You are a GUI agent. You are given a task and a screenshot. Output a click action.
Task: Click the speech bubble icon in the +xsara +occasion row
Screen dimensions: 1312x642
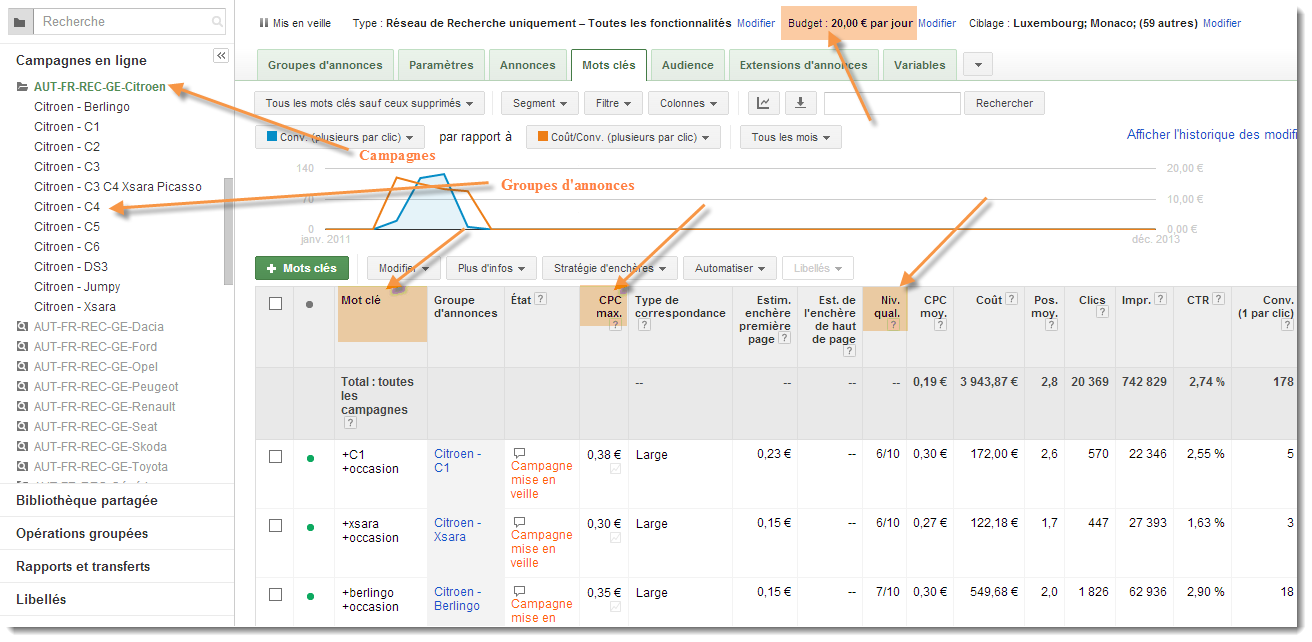tap(519, 522)
